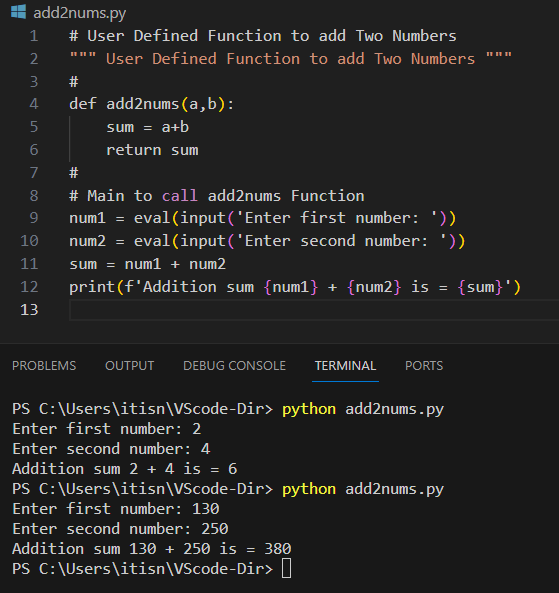Click line number 12 in gutter

30,287
